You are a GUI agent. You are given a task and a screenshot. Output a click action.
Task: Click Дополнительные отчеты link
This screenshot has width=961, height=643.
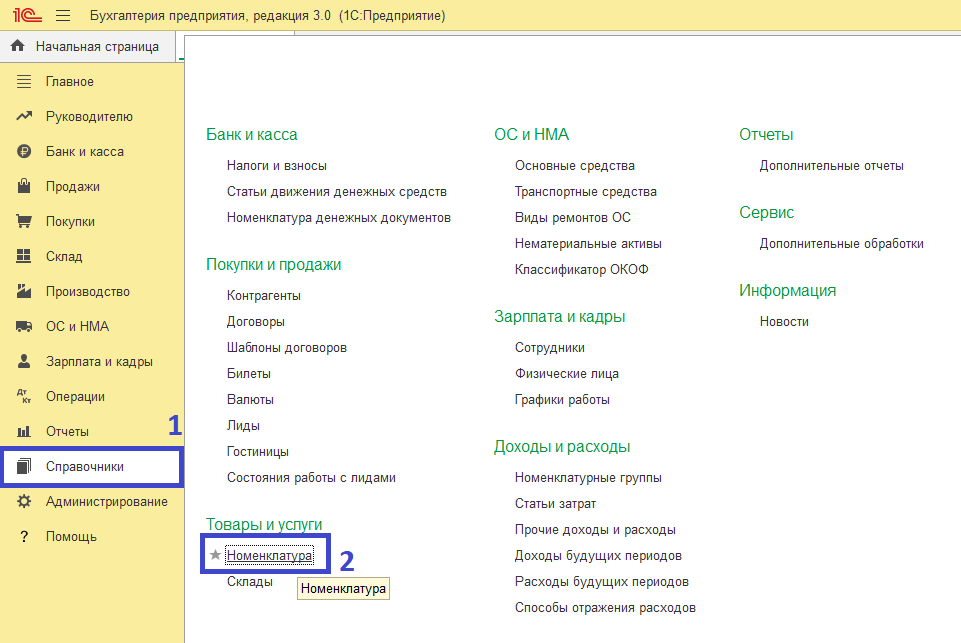[831, 165]
